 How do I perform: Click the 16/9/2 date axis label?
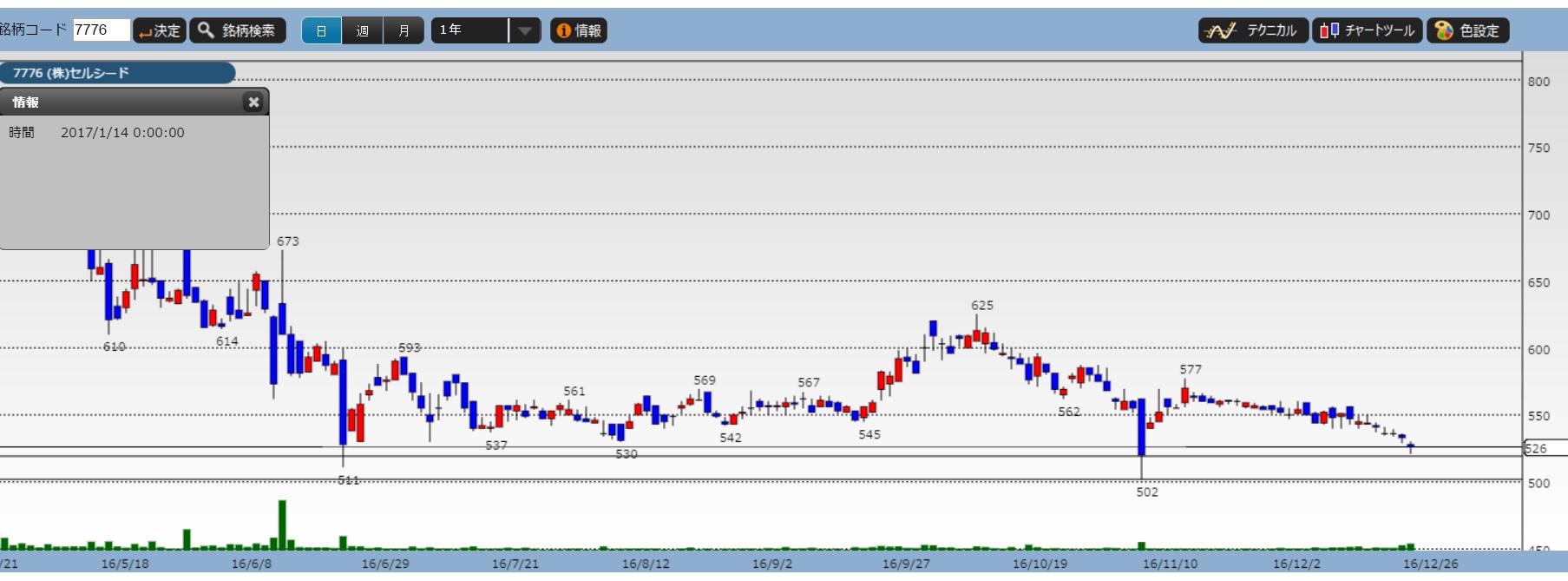[772, 564]
